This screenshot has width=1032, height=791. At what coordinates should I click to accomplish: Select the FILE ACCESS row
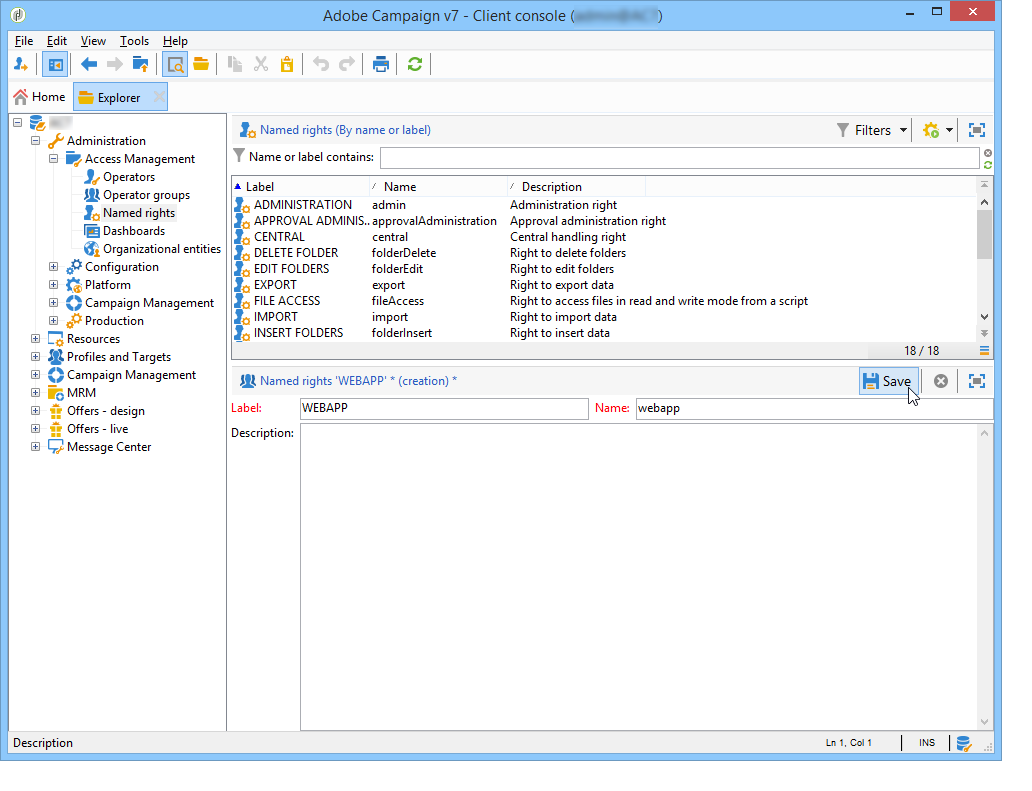click(x=604, y=301)
